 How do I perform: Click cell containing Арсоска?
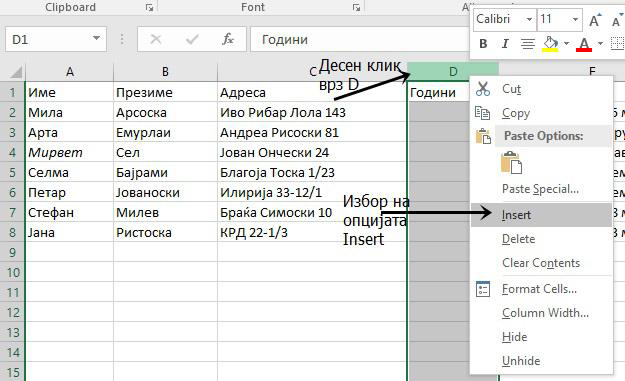pos(165,112)
